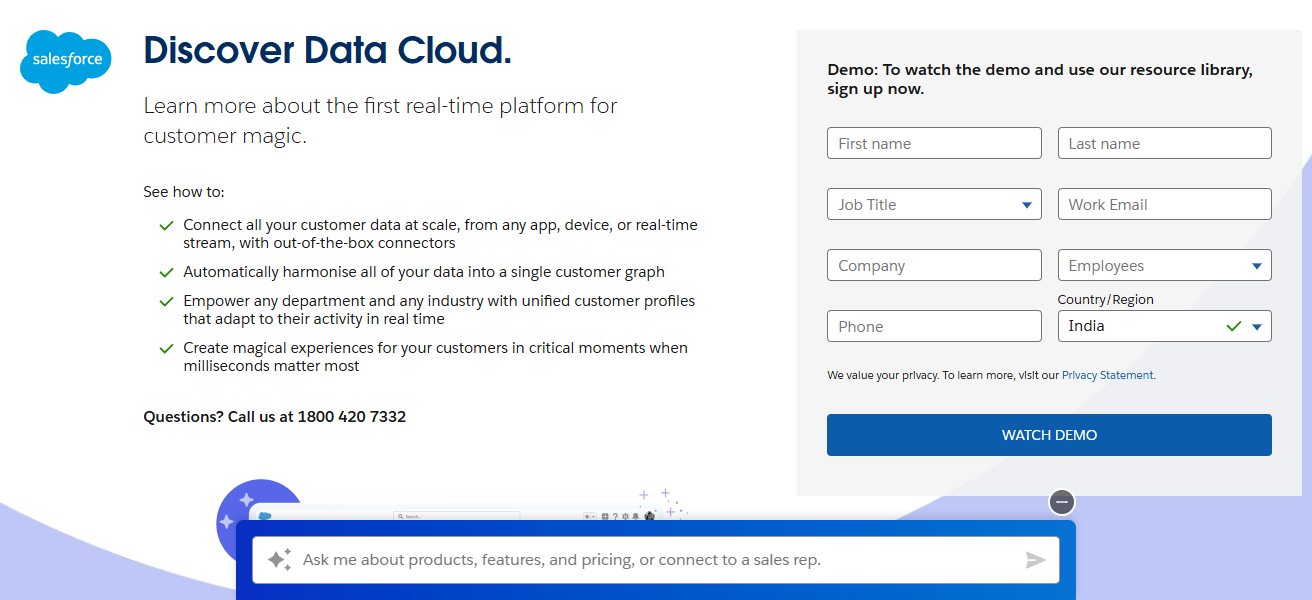Viewport: 1312px width, 600px height.
Task: Open the Job Title dropdown
Action: (934, 204)
